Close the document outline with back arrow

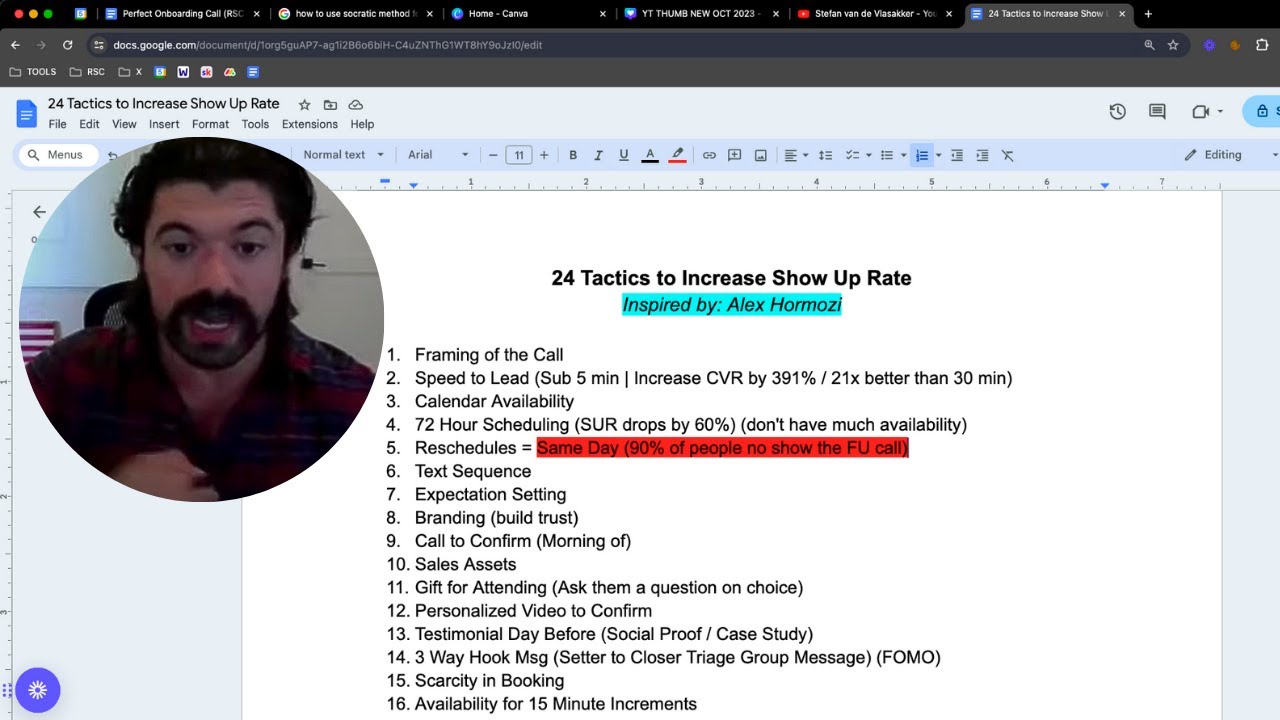(x=39, y=212)
